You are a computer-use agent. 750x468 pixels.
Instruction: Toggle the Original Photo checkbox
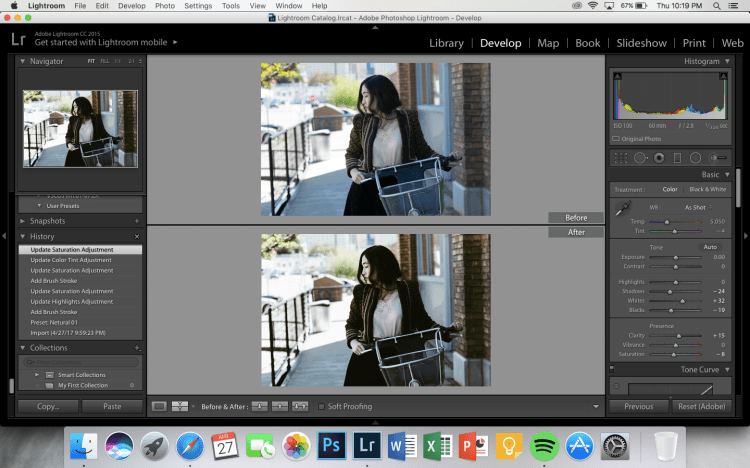(x=616, y=139)
